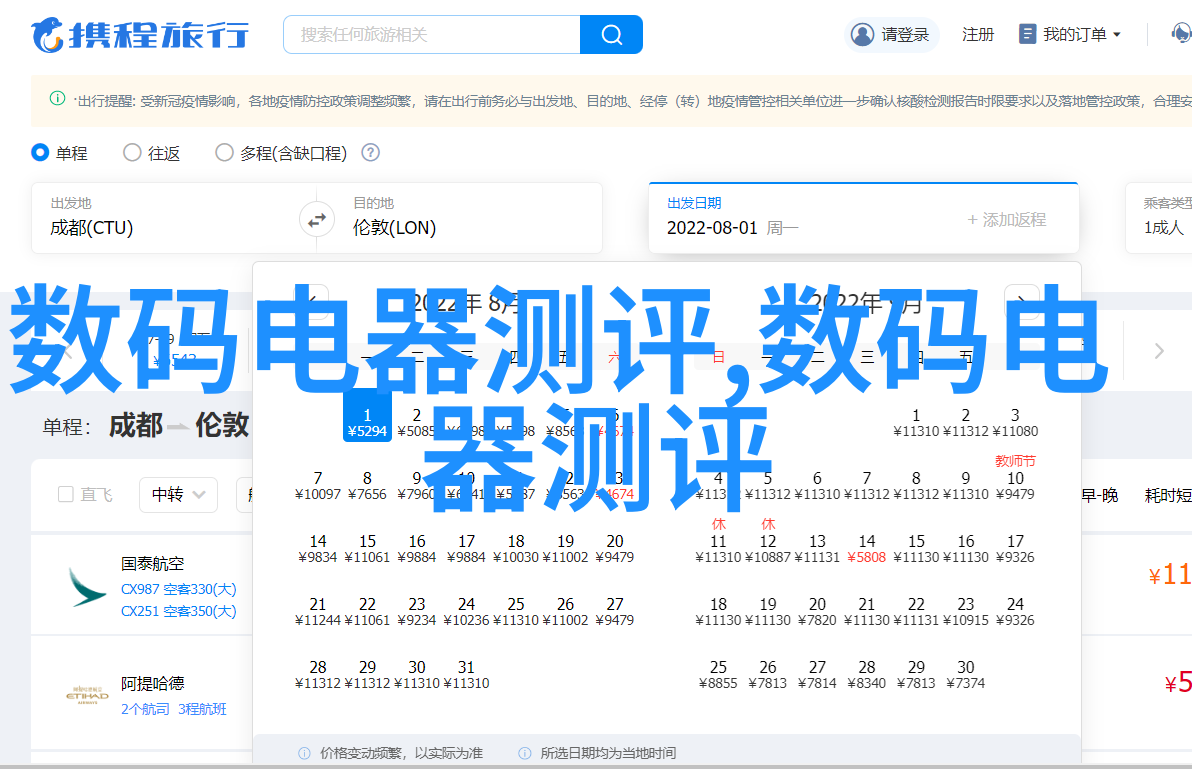Open flight CX251 空客350(大) details
The width and height of the screenshot is (1192, 769).
[x=179, y=611]
